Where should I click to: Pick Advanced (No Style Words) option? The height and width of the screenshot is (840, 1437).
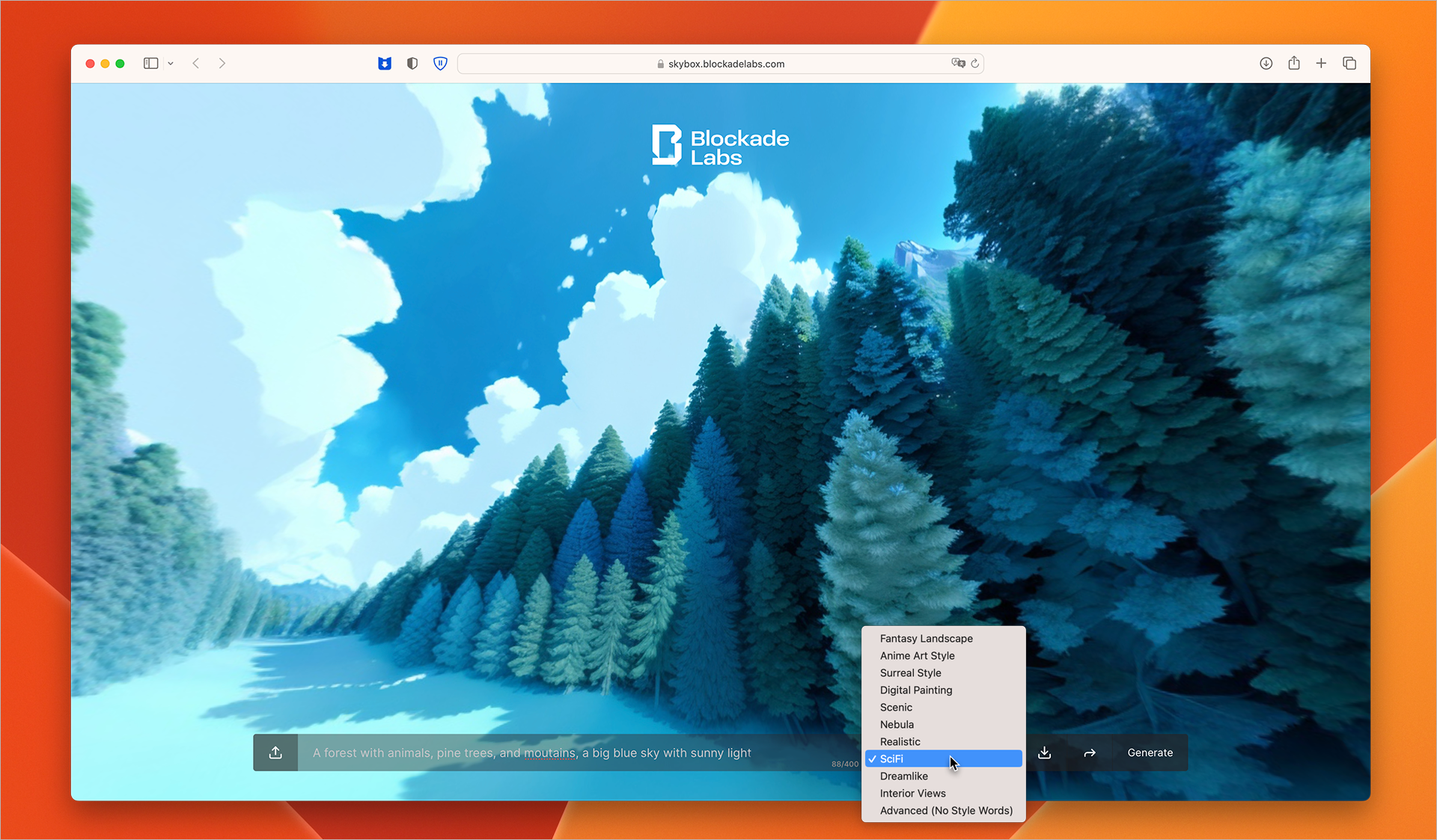tap(945, 810)
